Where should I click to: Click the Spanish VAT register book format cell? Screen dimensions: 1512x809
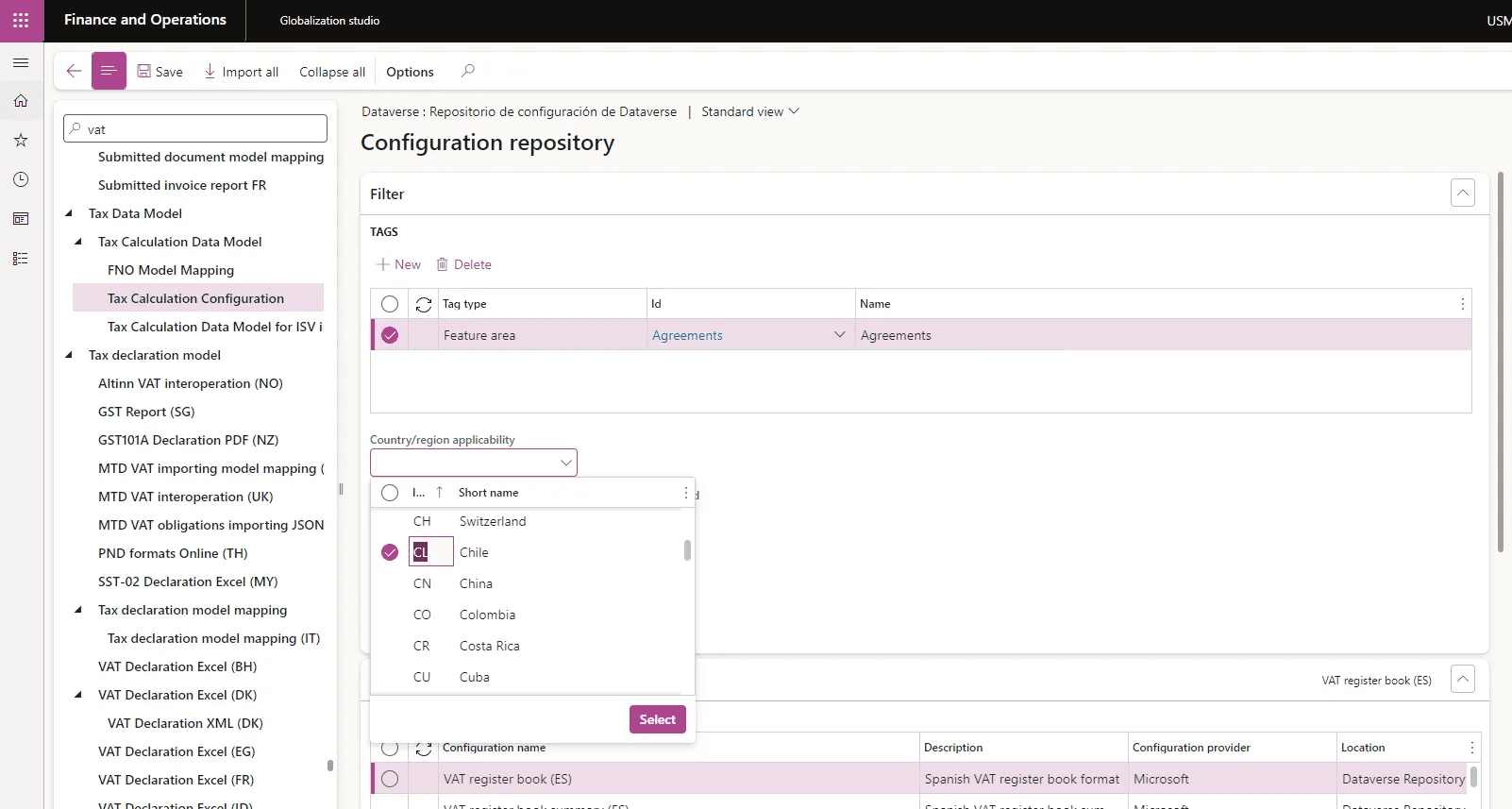click(1022, 779)
